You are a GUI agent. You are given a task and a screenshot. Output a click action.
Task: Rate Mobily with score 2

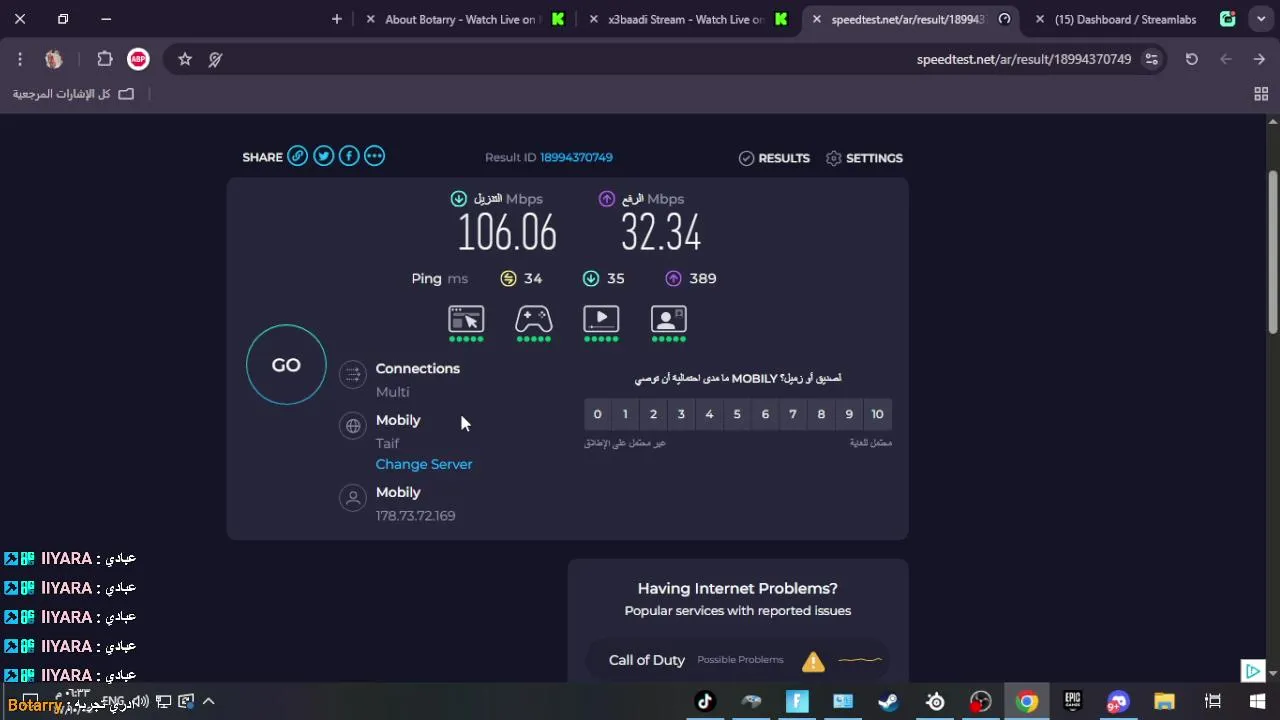pyautogui.click(x=653, y=414)
